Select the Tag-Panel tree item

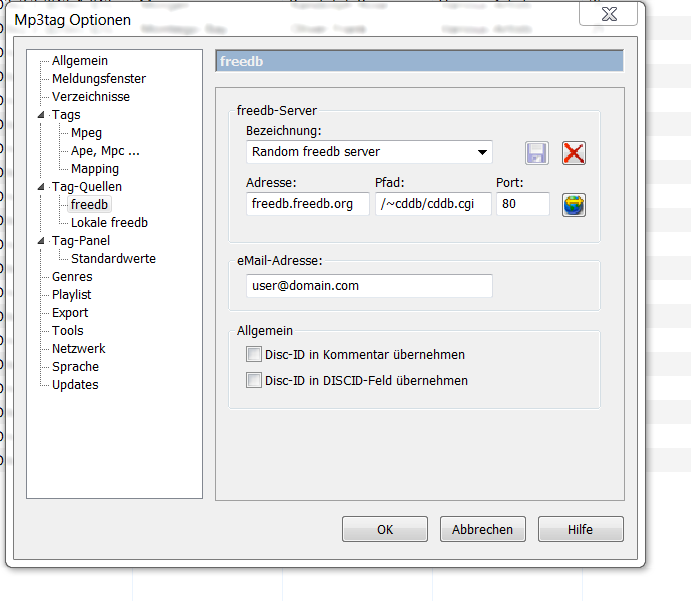point(81,241)
